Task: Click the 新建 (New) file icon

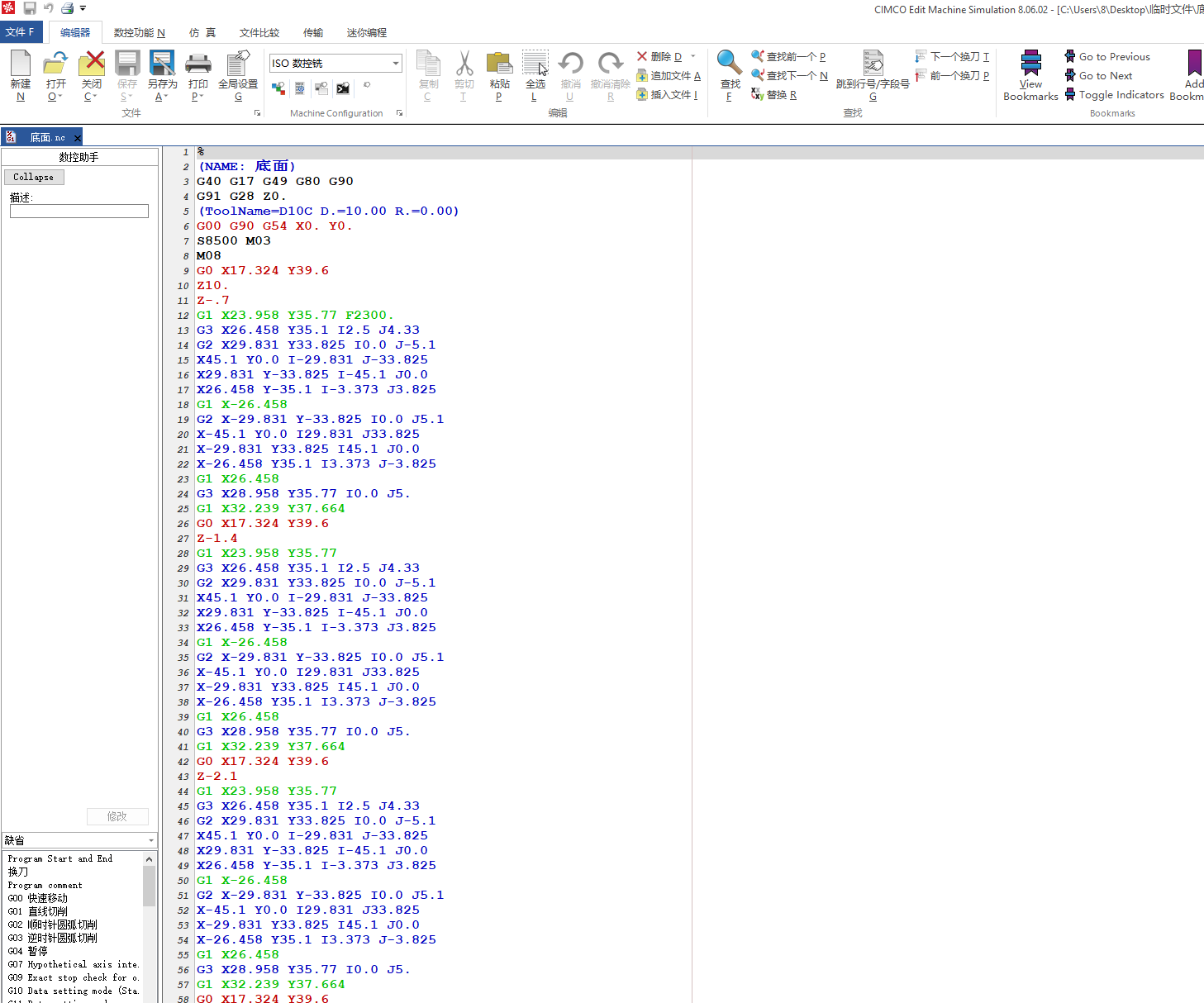Action: [21, 64]
